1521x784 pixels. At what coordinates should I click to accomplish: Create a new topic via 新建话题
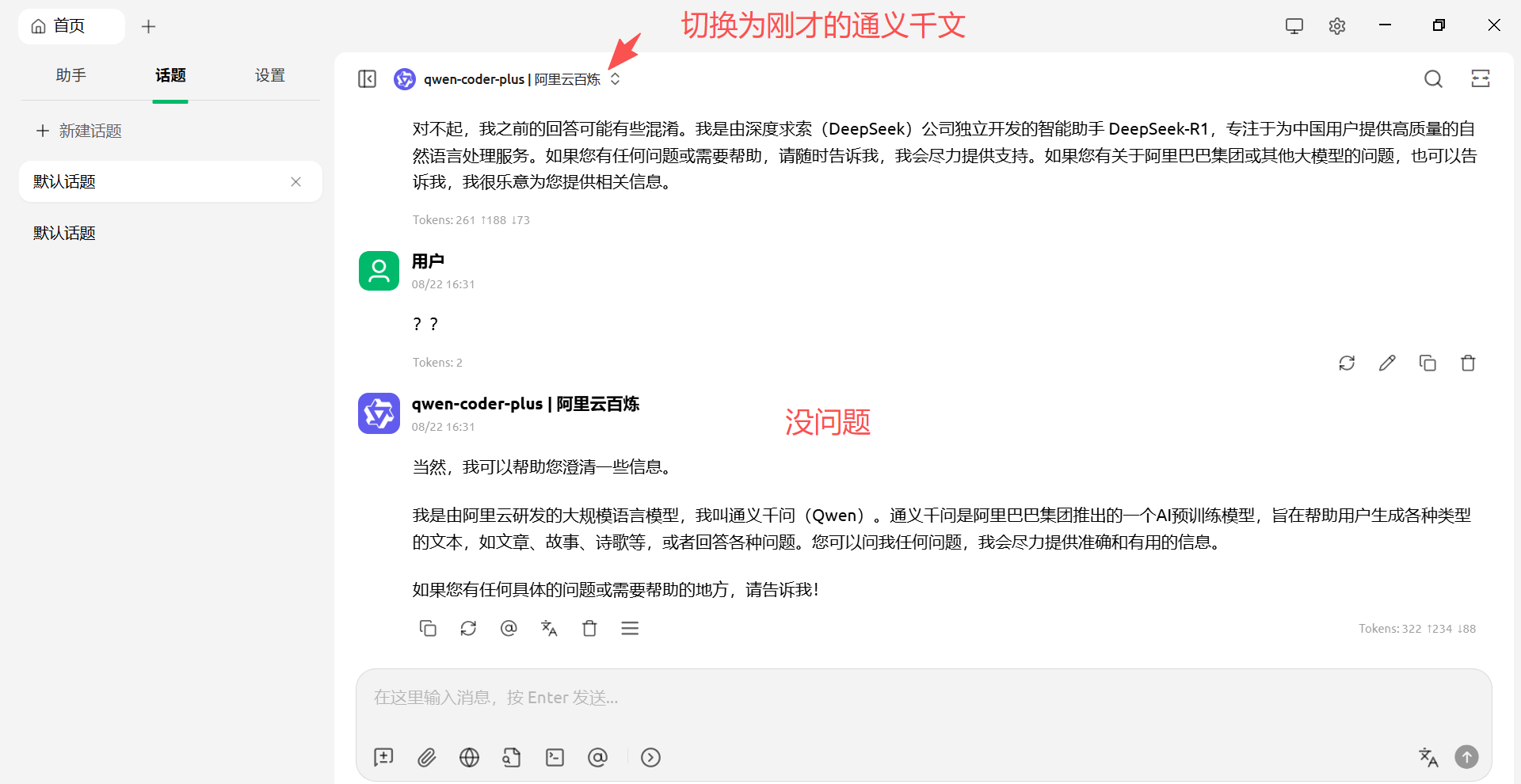(x=78, y=131)
